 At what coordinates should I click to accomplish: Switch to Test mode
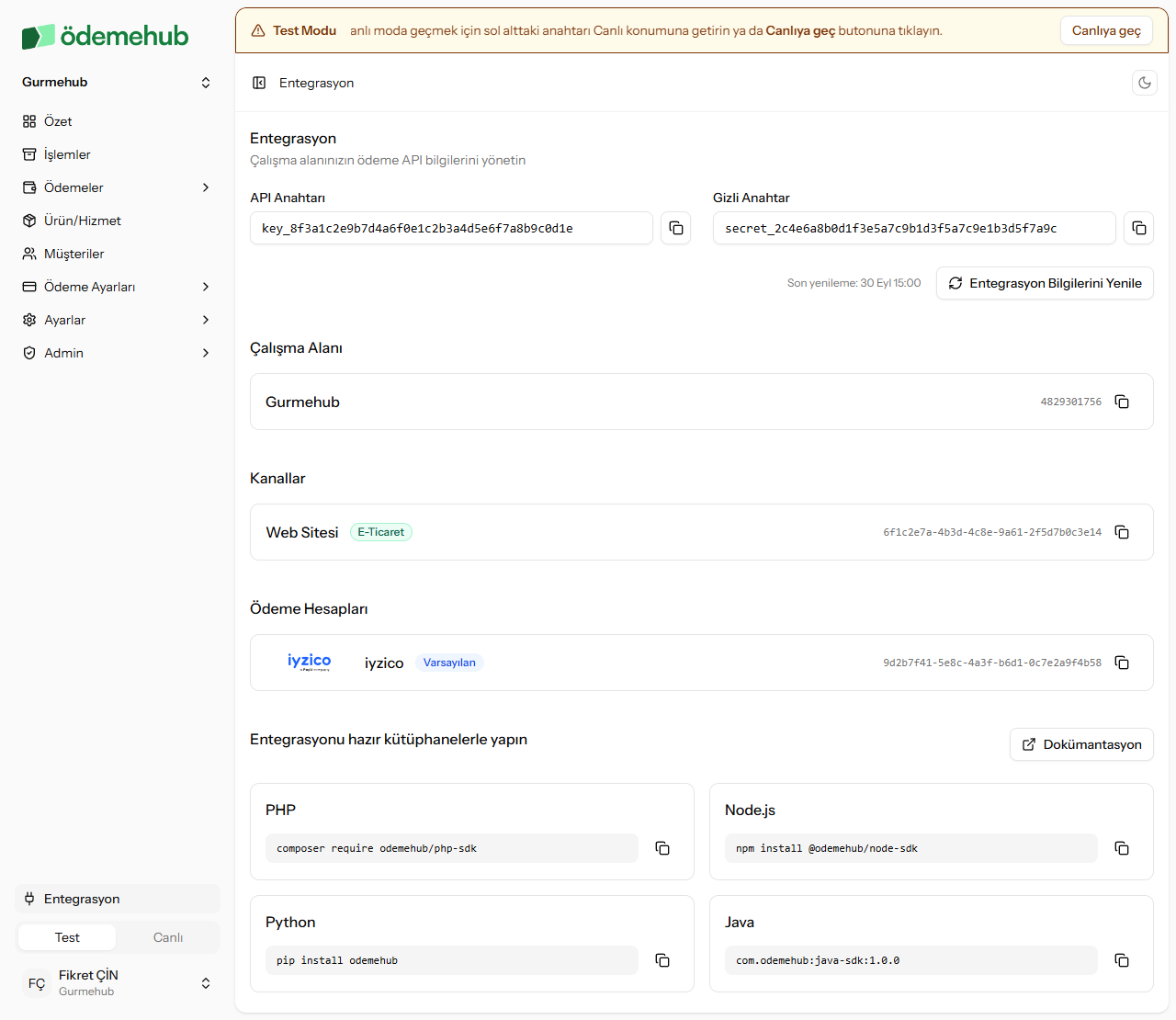(67, 937)
